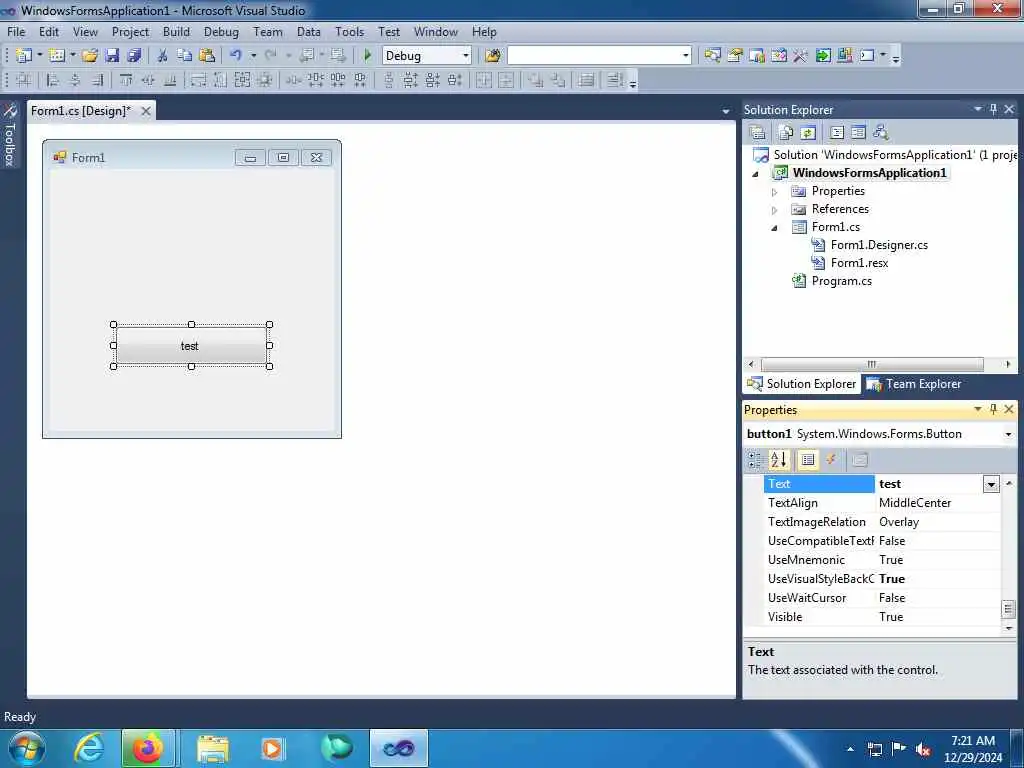Click the Align to Grid layout icon
The width and height of the screenshot is (1024, 768).
pyautogui.click(x=24, y=80)
